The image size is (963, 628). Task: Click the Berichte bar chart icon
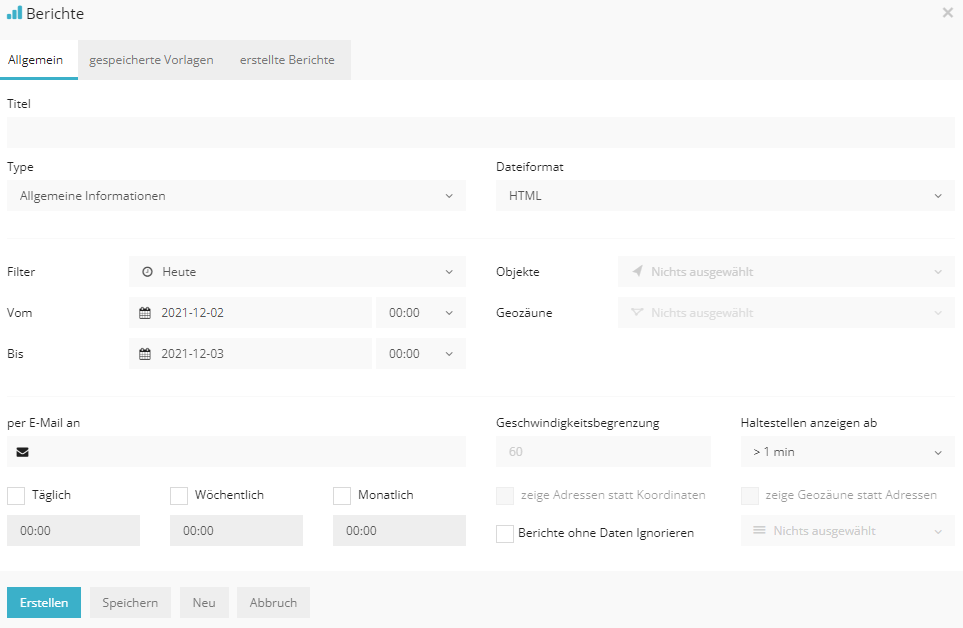pyautogui.click(x=14, y=13)
